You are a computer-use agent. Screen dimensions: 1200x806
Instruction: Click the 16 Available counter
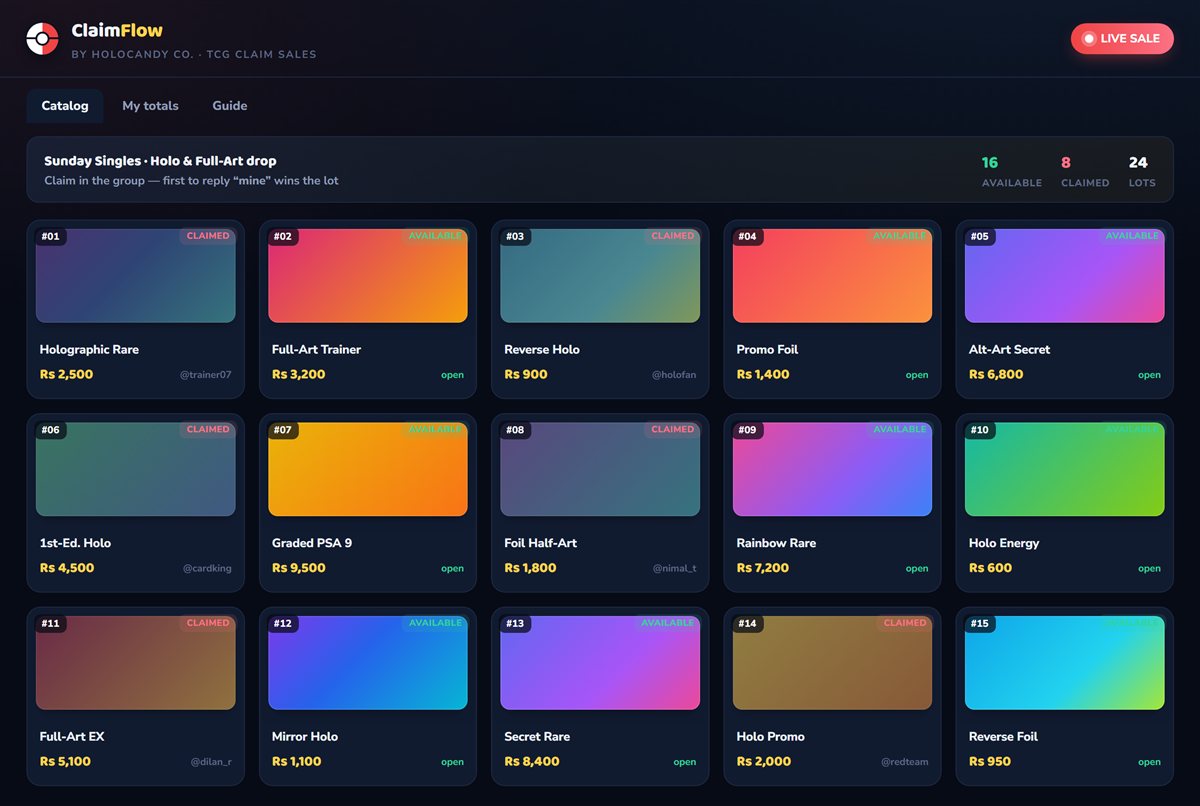click(x=1012, y=171)
